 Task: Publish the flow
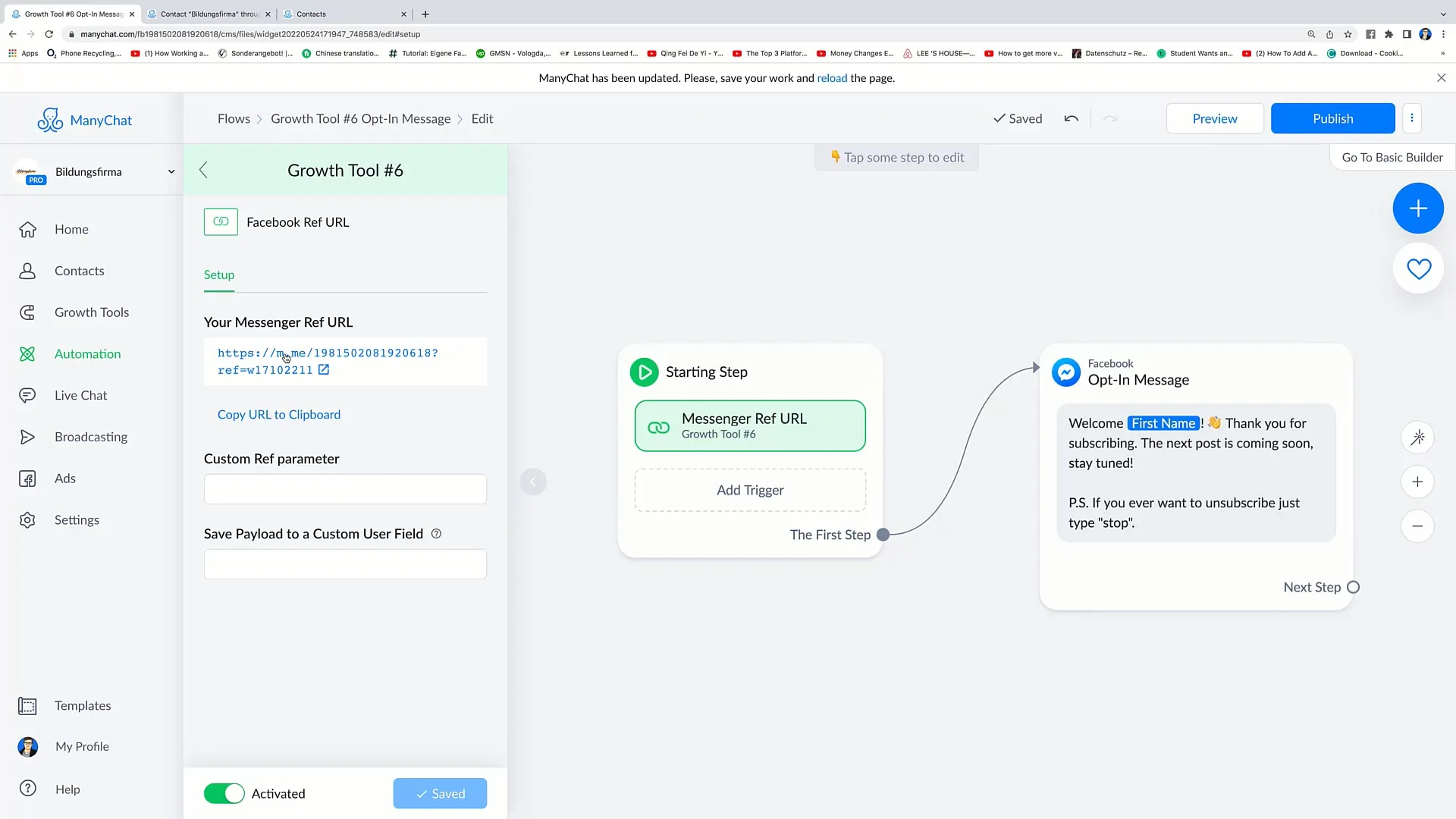coord(1332,118)
